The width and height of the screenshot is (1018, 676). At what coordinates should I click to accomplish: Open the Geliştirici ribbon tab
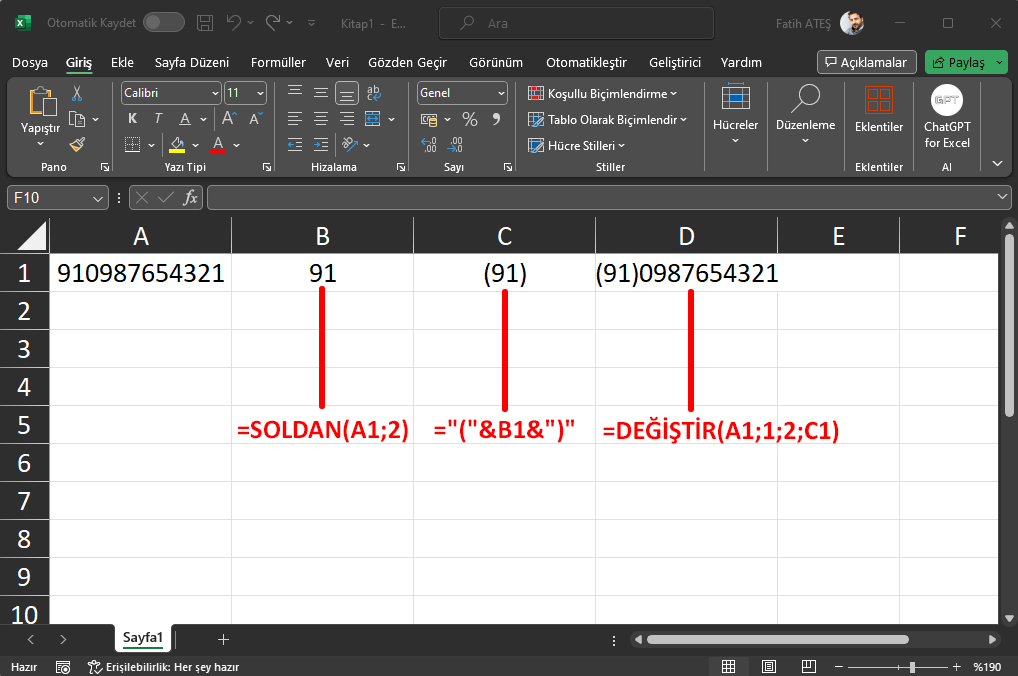coord(675,62)
